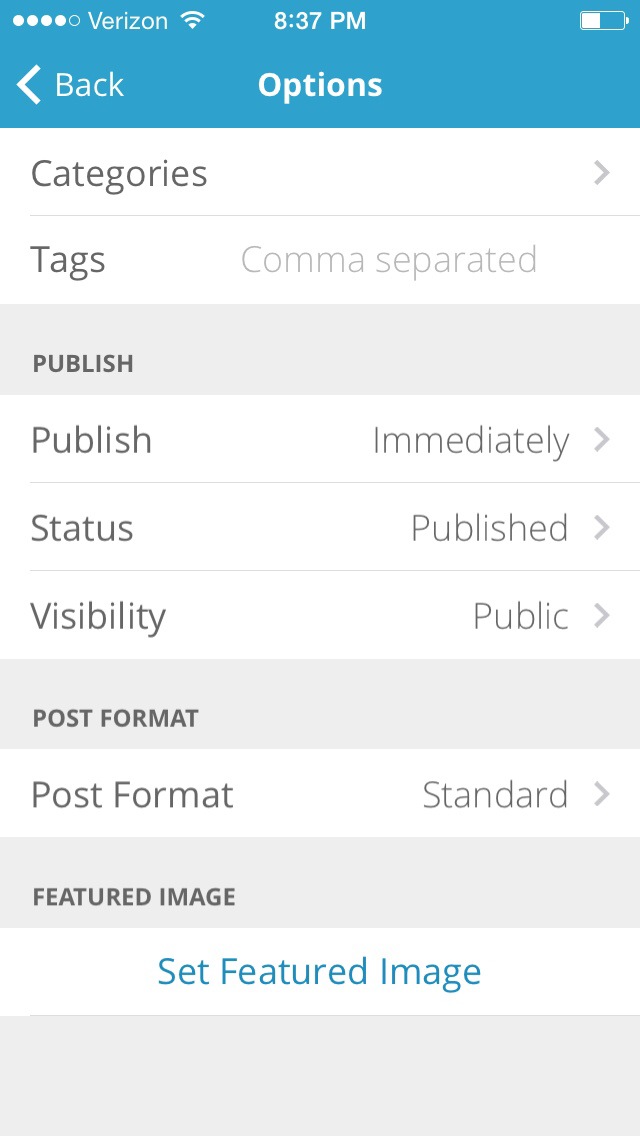Tap the battery icon in status bar

coord(602,21)
